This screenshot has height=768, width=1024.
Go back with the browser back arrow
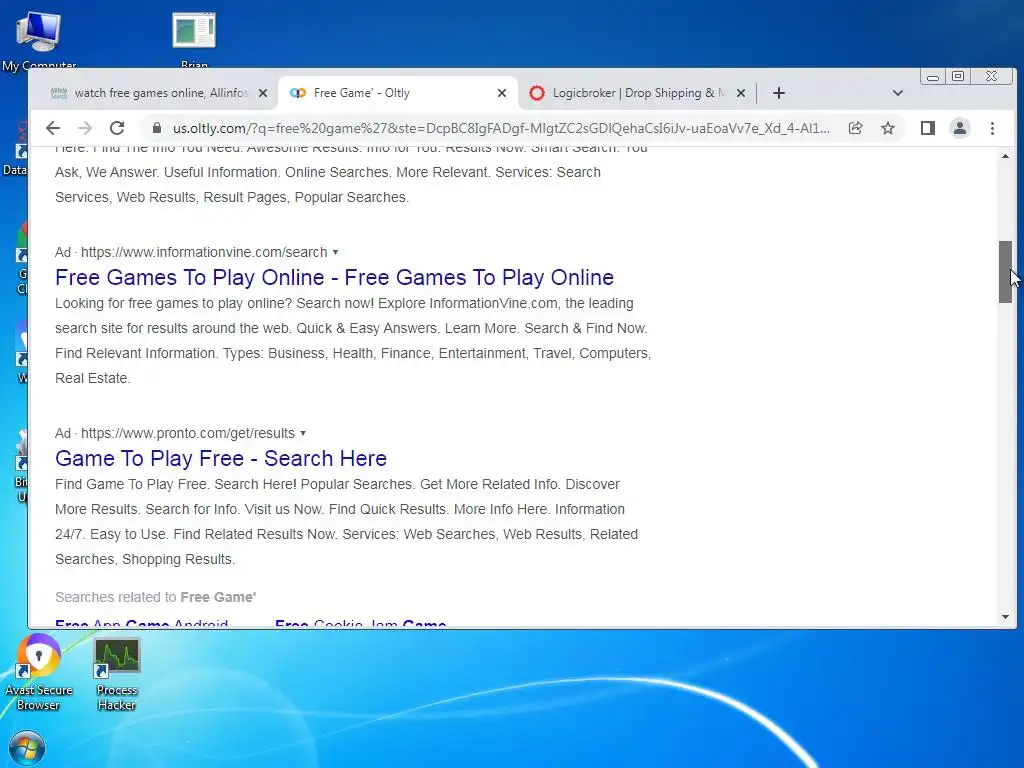pos(53,128)
